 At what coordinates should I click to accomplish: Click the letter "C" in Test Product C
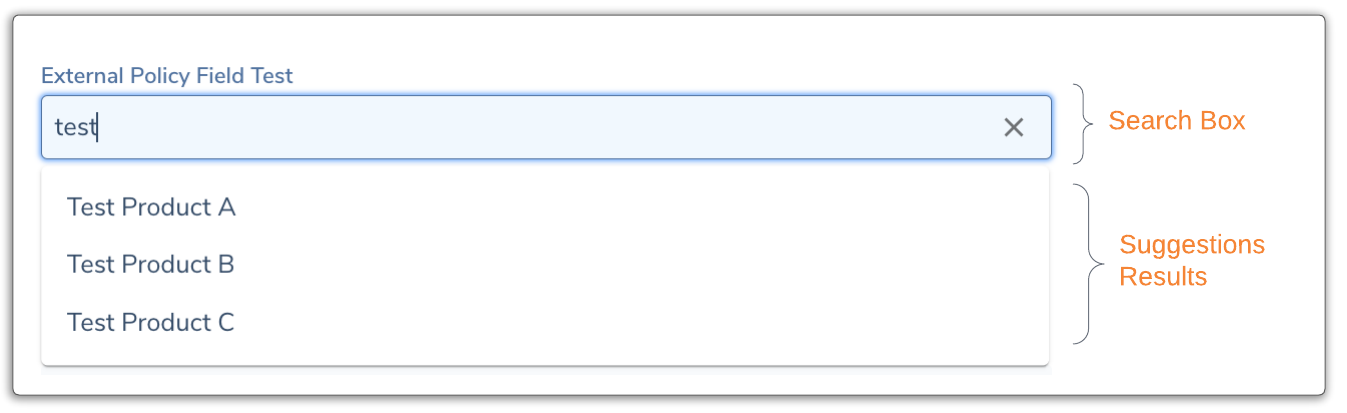(225, 322)
